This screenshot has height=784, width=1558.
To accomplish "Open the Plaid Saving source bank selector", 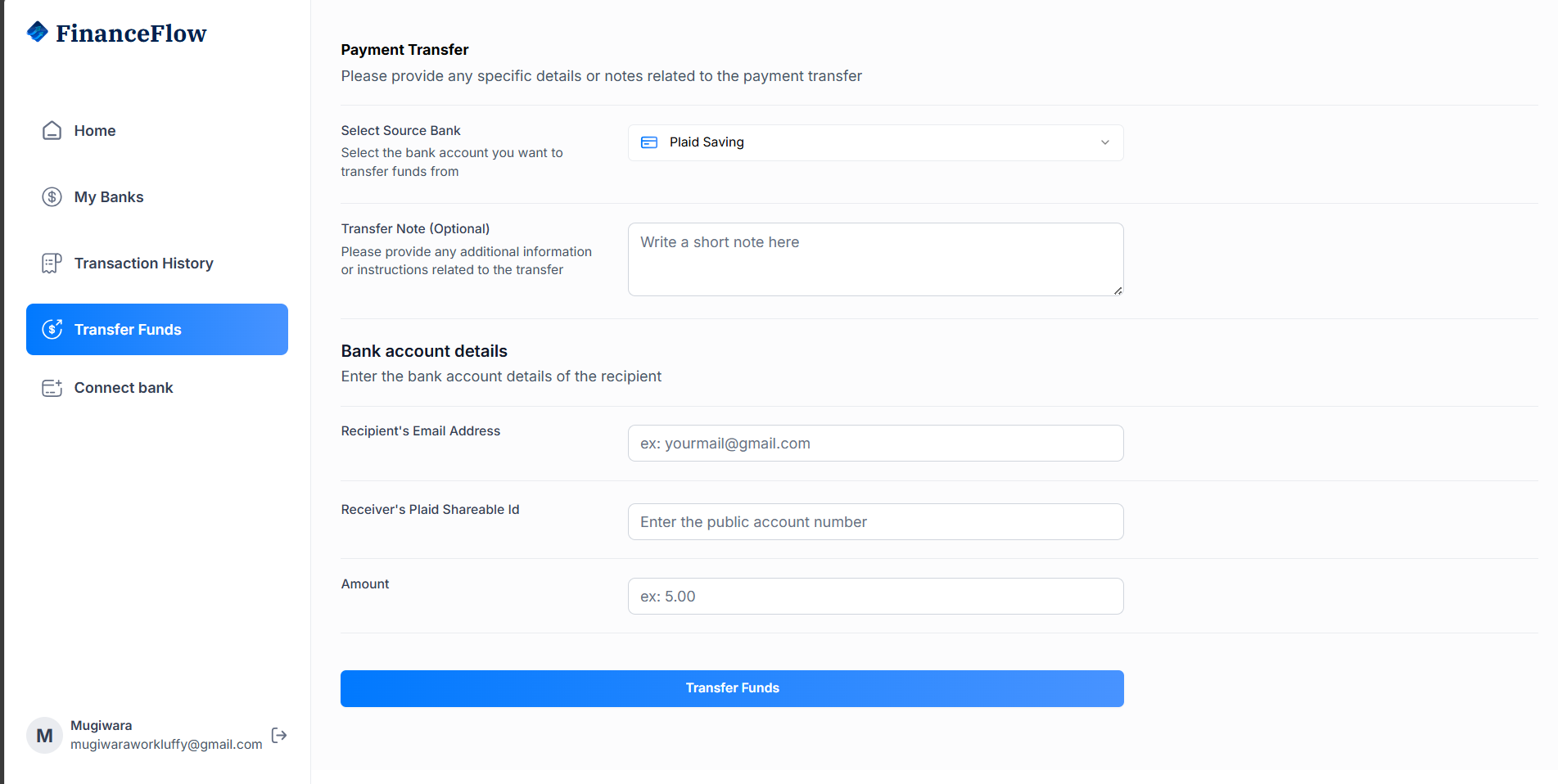I will [875, 142].
